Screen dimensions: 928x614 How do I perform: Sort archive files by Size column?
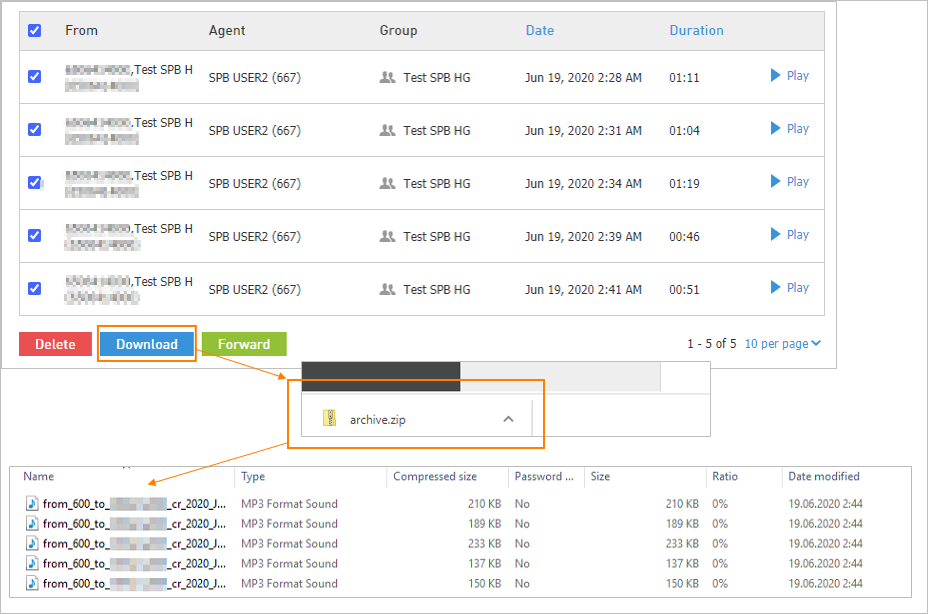tap(600, 476)
